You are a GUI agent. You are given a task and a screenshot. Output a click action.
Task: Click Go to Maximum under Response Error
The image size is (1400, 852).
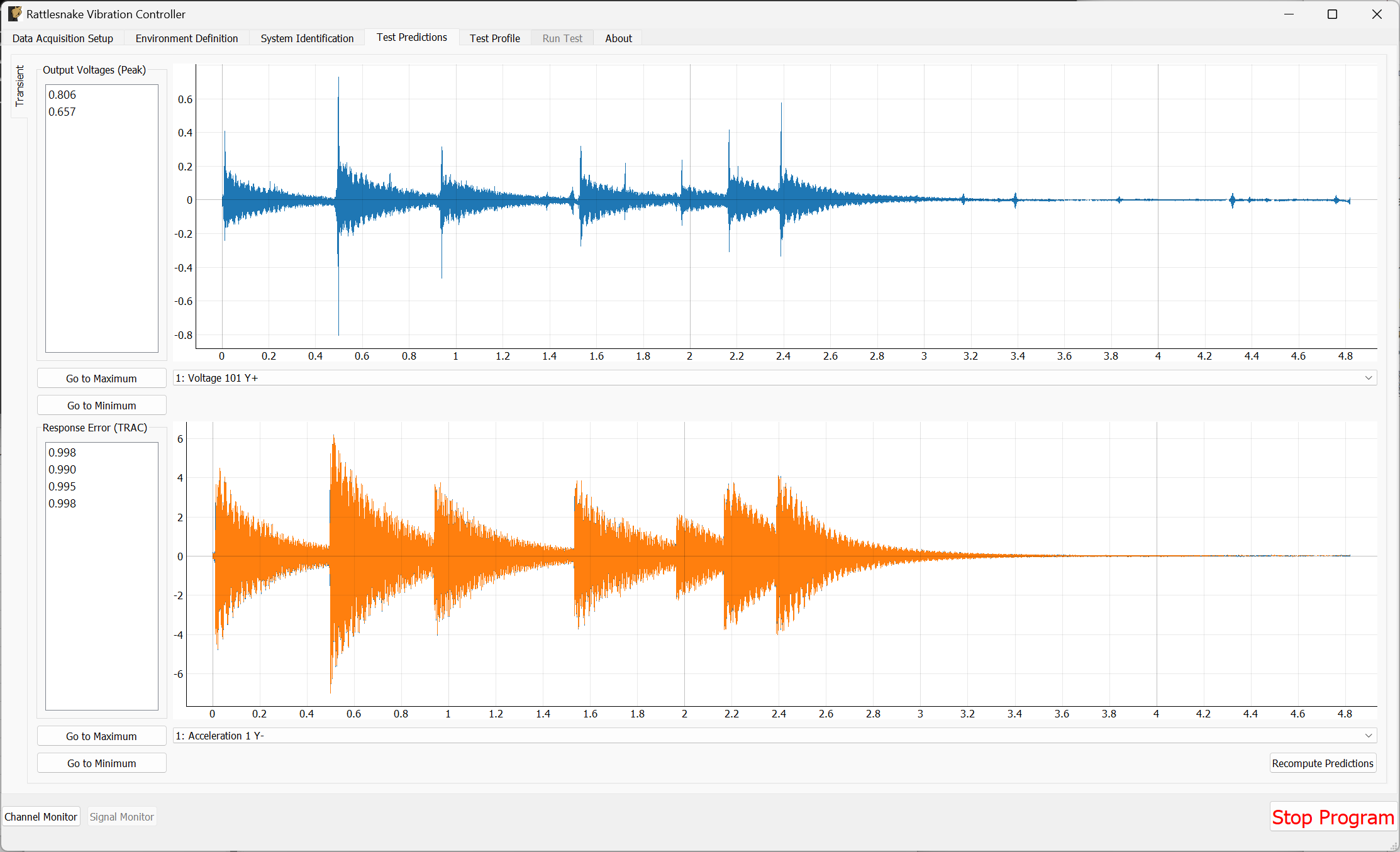(x=101, y=736)
